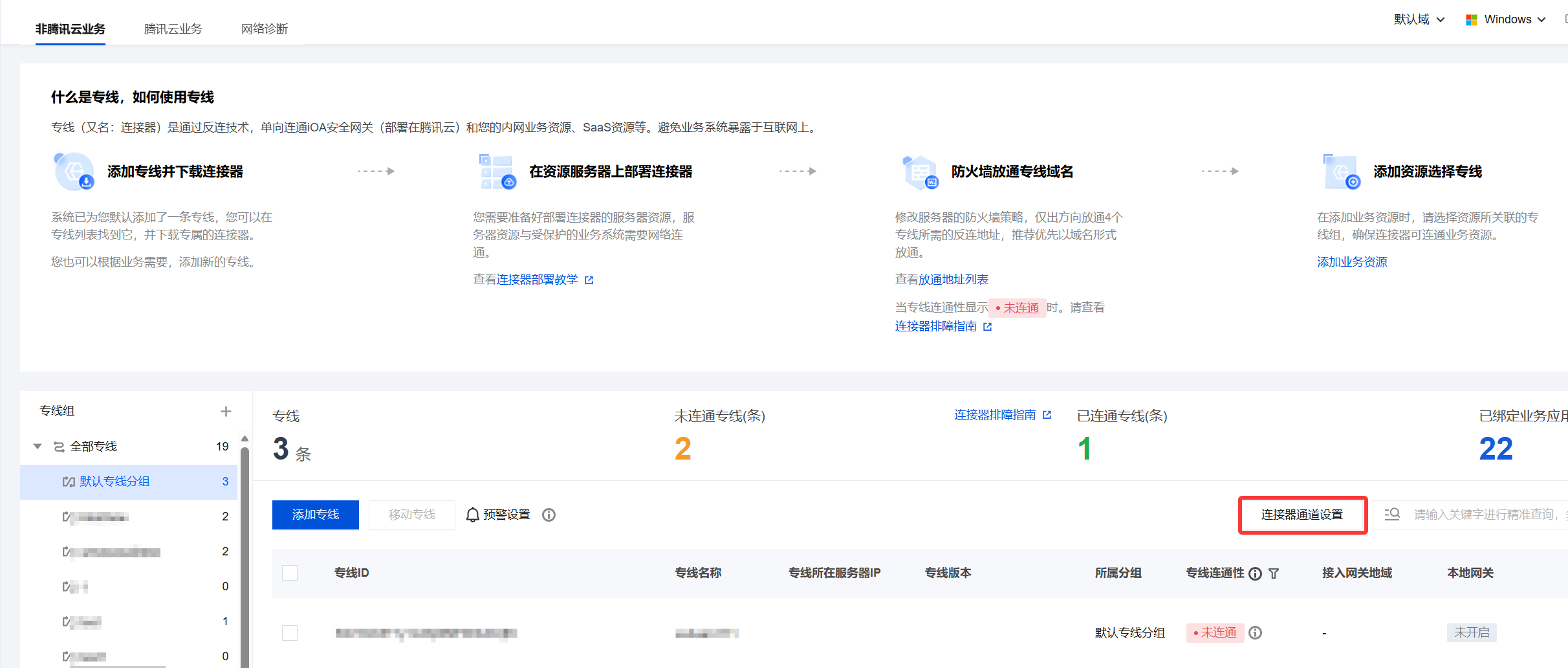Click the 未连通专线 count of 2
This screenshot has width=1568, height=668.
682,449
